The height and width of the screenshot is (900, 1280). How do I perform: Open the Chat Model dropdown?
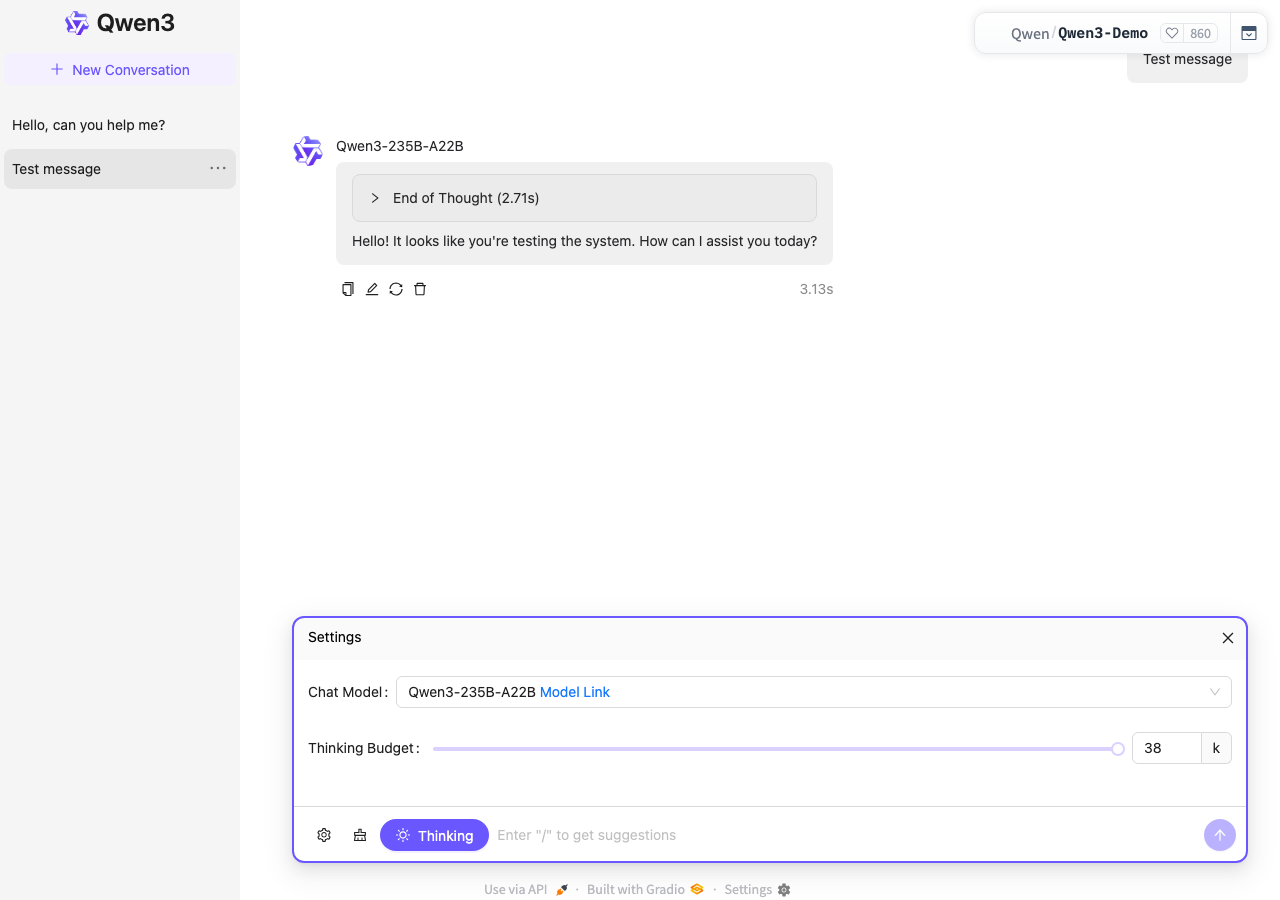[x=814, y=692]
